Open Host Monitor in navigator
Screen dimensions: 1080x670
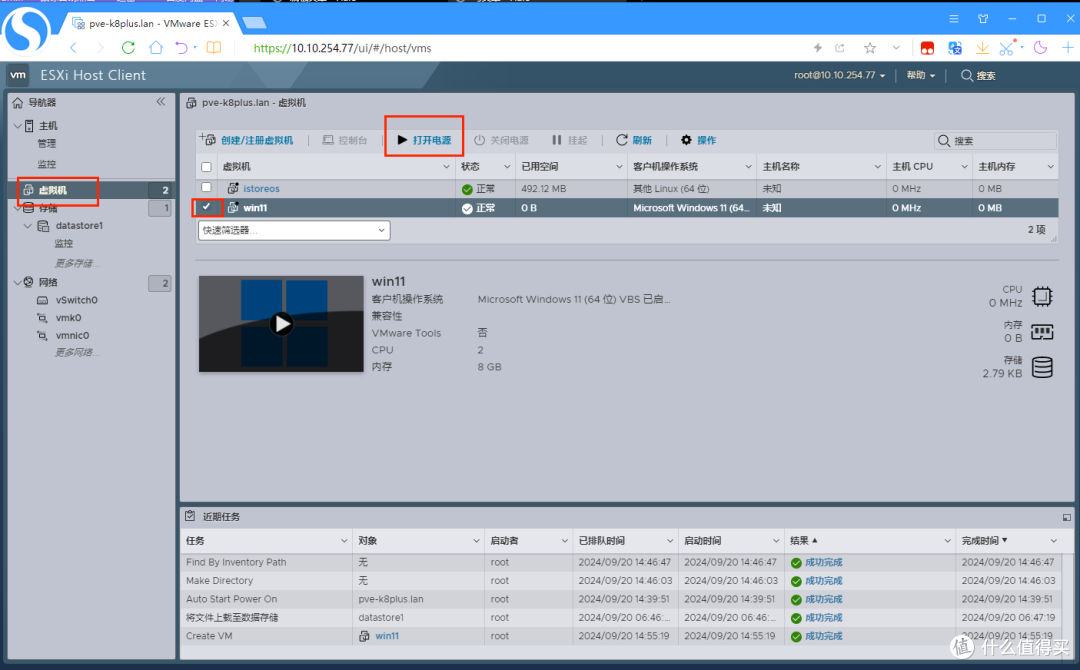(47, 165)
